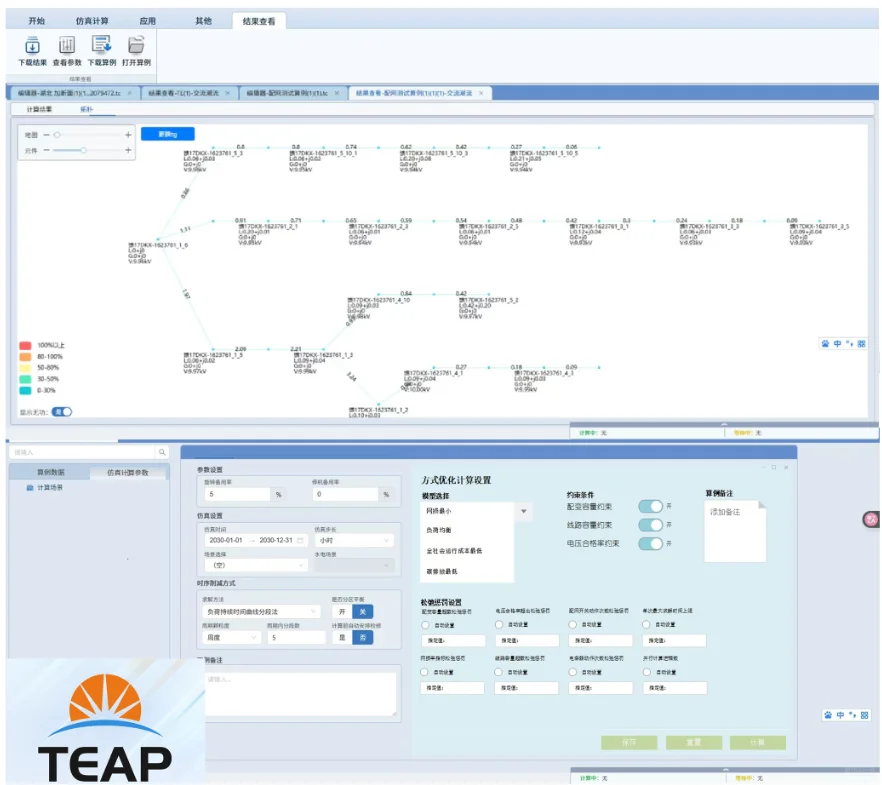Collapse the 模型选择 dropdown arrow
This screenshot has height=785, width=882.
point(524,511)
